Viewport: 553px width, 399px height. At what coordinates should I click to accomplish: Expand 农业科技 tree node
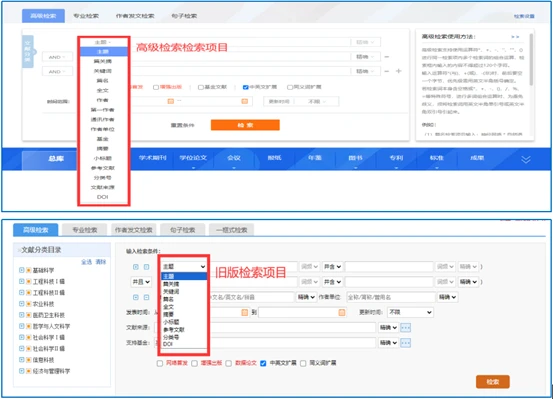click(22, 304)
